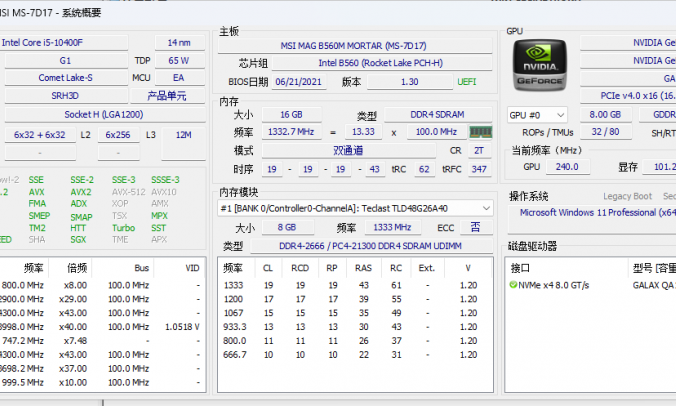Open the GPU #0 selector dropdown
The height and width of the screenshot is (406, 676).
[537, 115]
